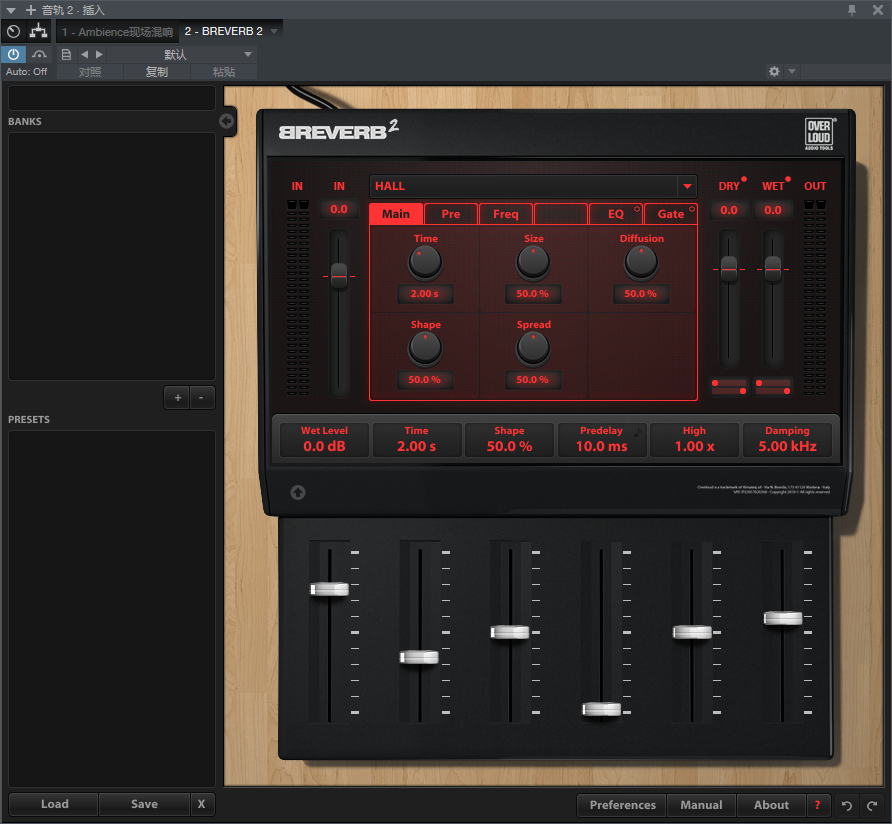The height and width of the screenshot is (824, 892).
Task: Click the Predelay hardware fader cap
Action: tap(601, 709)
